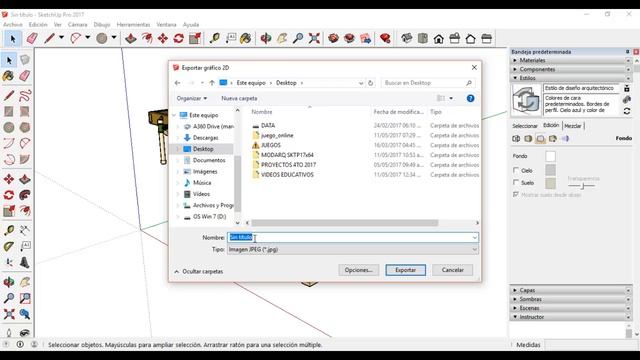Select the Move tool in top toolbar
This screenshot has height=360, width=640.
(x=163, y=39)
